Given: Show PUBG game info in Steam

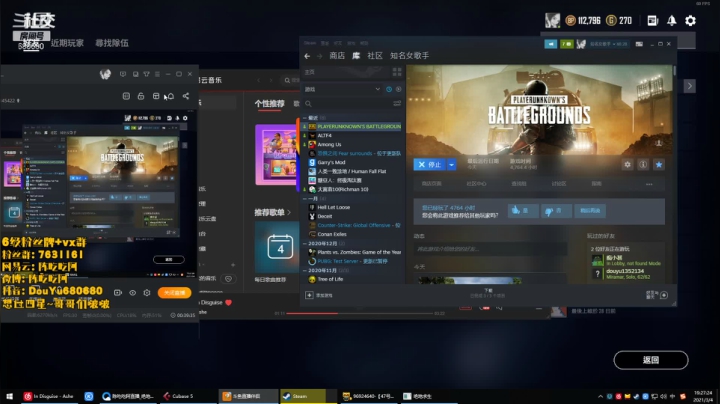Looking at the screenshot, I should (x=643, y=164).
